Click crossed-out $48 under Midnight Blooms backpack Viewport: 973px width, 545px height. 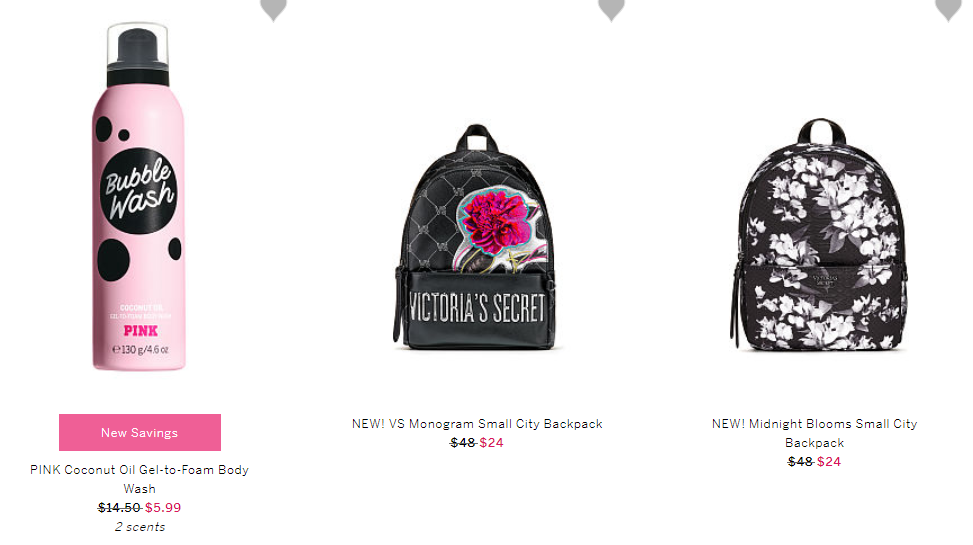click(x=800, y=462)
